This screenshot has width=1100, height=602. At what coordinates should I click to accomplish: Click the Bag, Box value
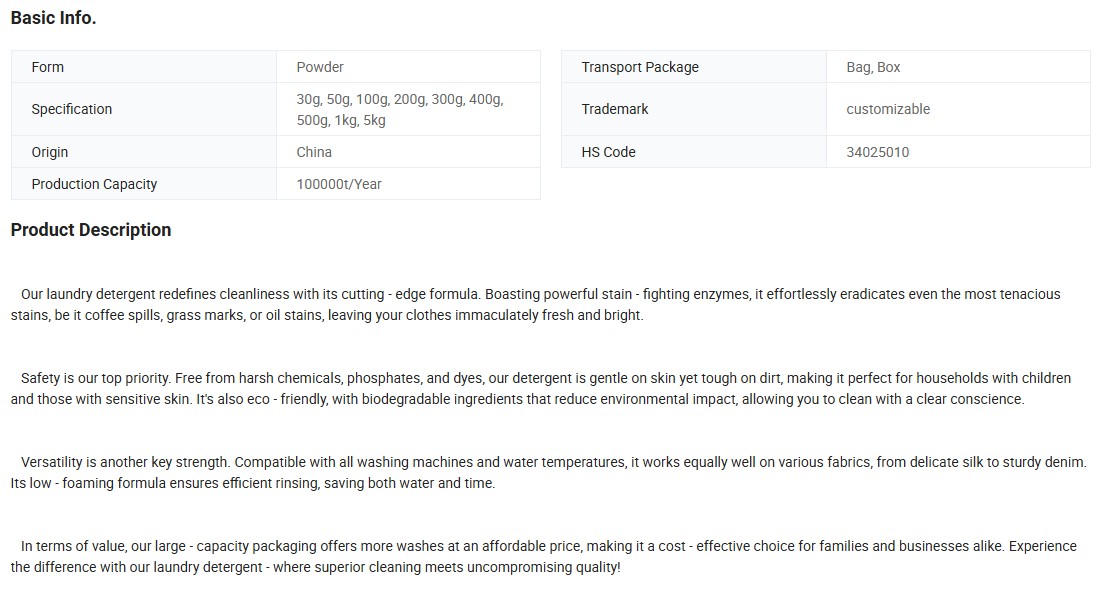pos(873,67)
